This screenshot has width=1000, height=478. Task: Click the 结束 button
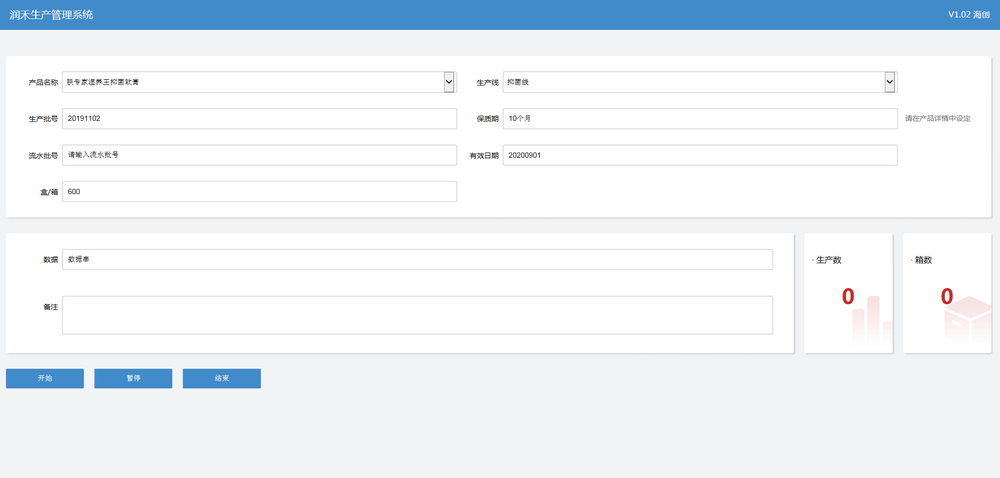[x=221, y=378]
